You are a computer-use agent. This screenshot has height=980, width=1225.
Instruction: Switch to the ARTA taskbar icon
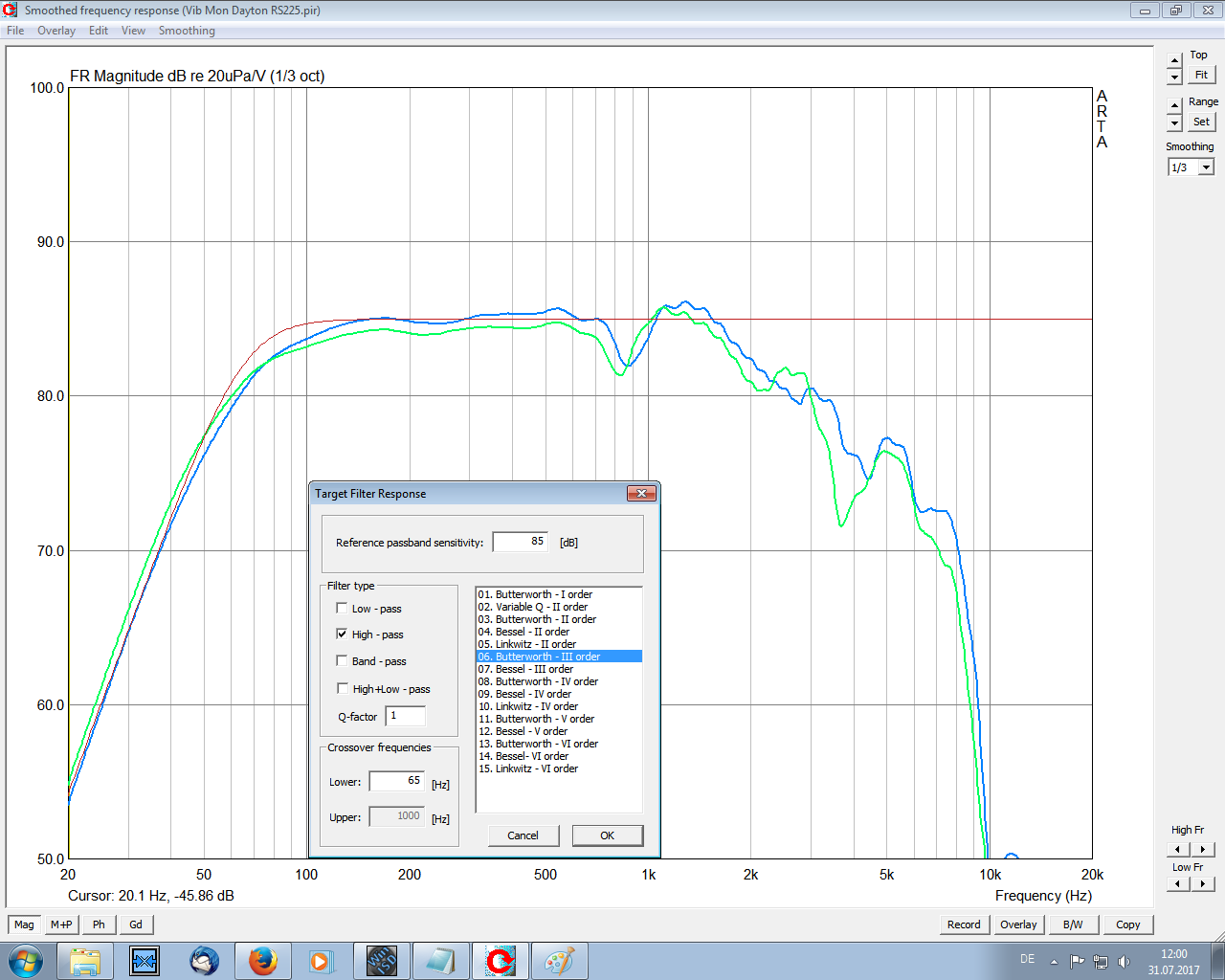click(500, 961)
